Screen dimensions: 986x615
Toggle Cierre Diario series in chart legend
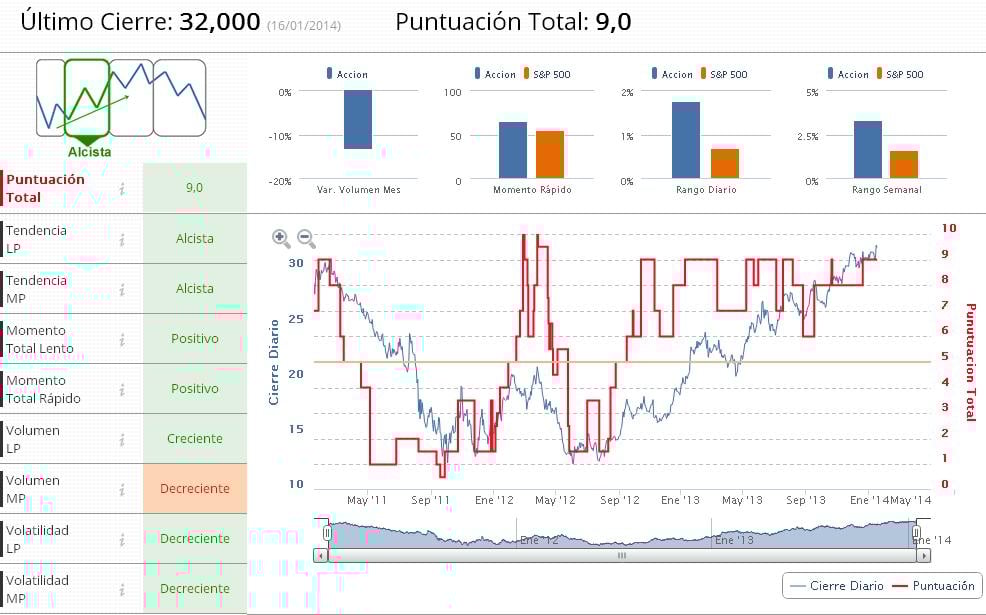[836, 585]
